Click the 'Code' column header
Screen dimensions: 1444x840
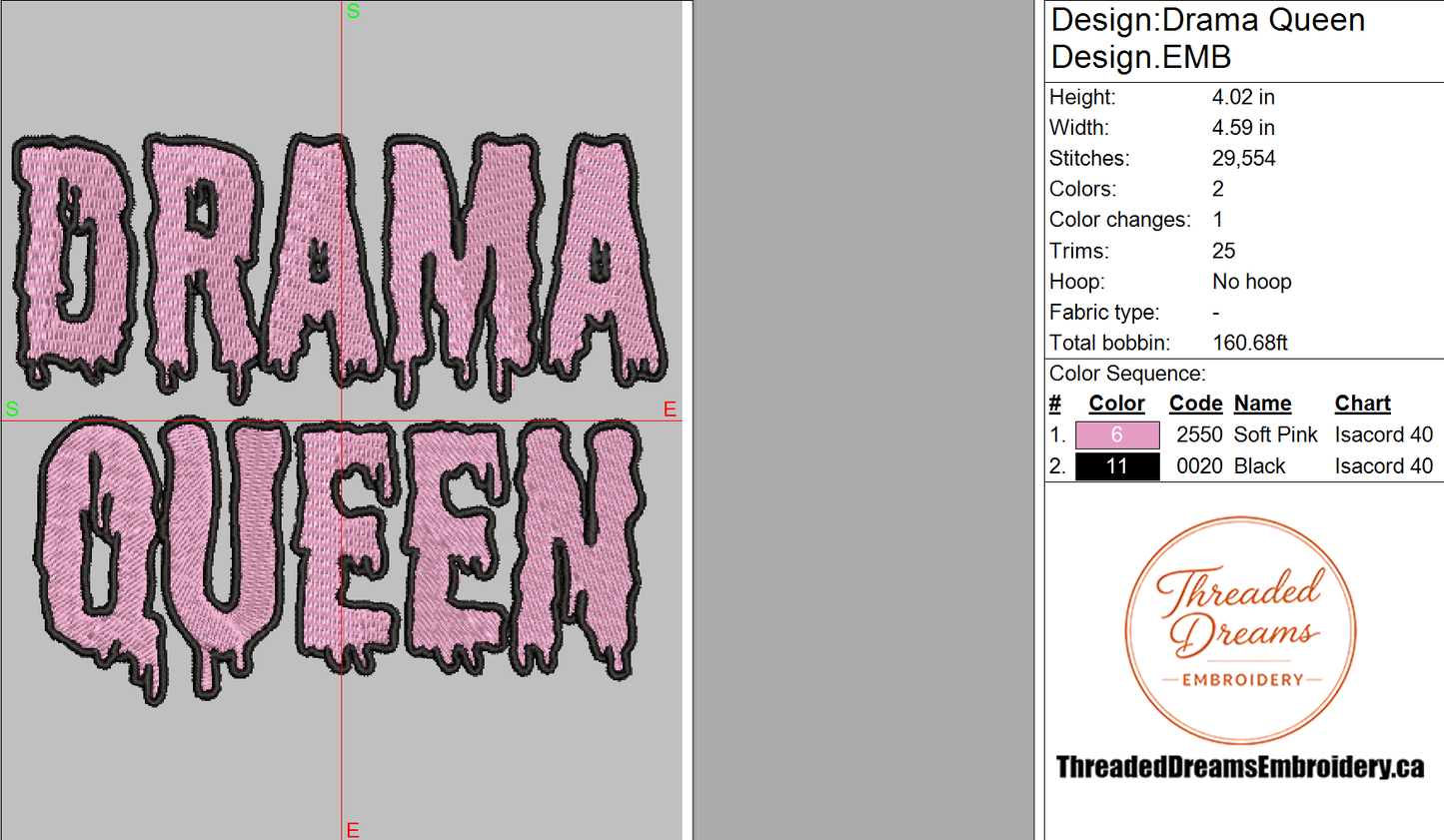click(1195, 404)
